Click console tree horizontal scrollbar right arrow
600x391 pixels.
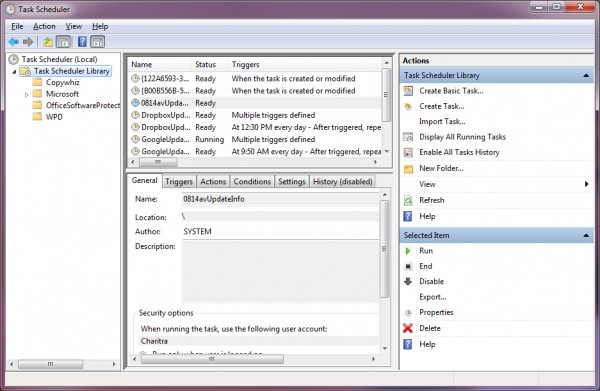(114, 364)
